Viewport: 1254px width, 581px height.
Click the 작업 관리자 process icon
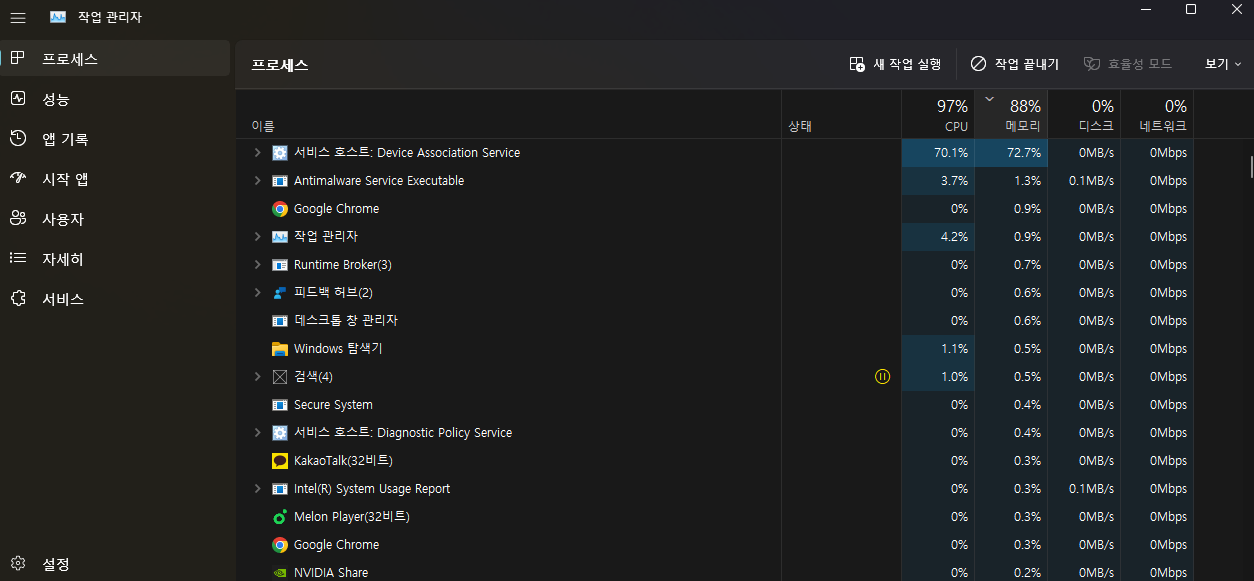click(x=280, y=237)
